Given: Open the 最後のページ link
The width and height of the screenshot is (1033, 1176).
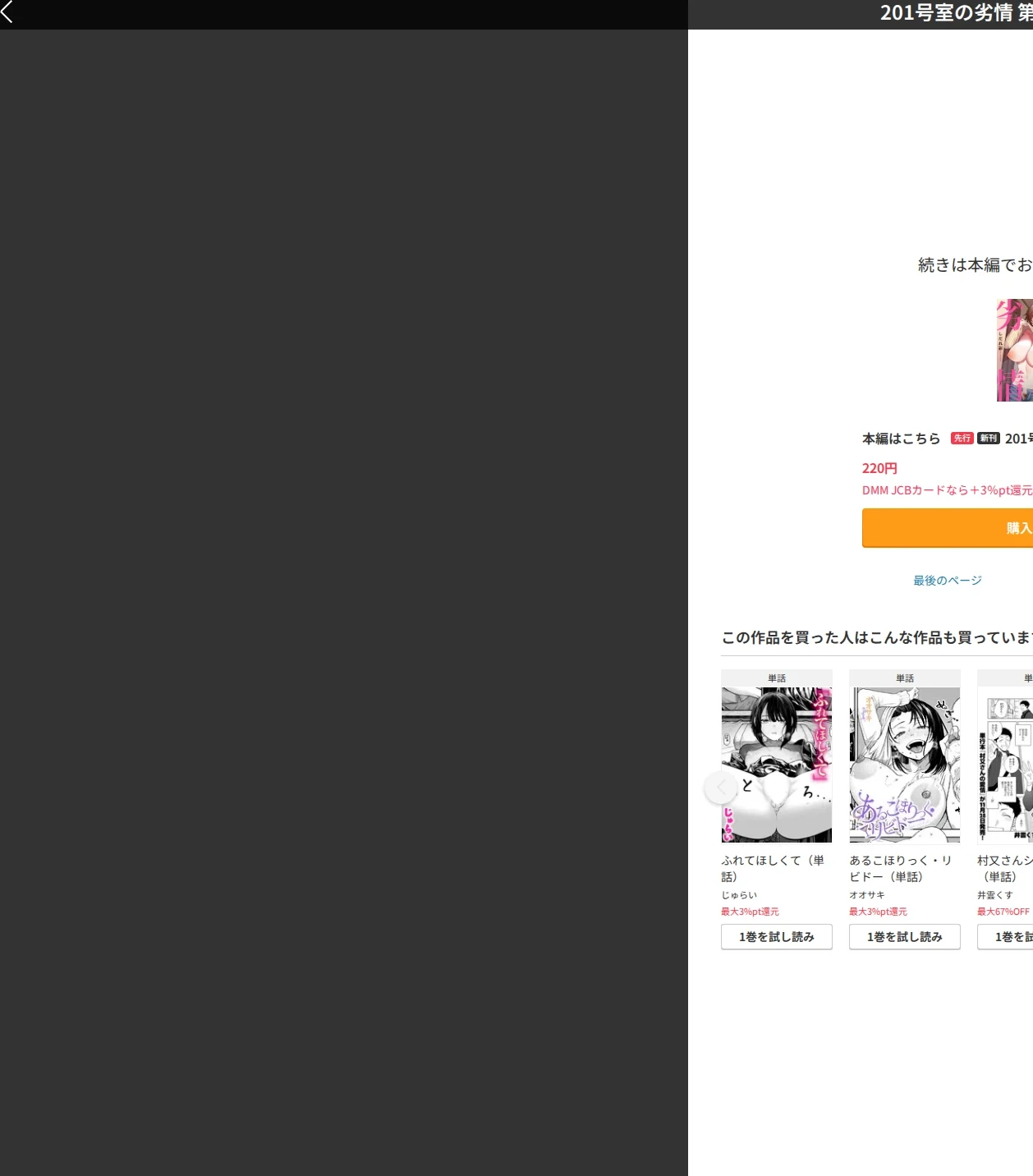Looking at the screenshot, I should coord(948,581).
